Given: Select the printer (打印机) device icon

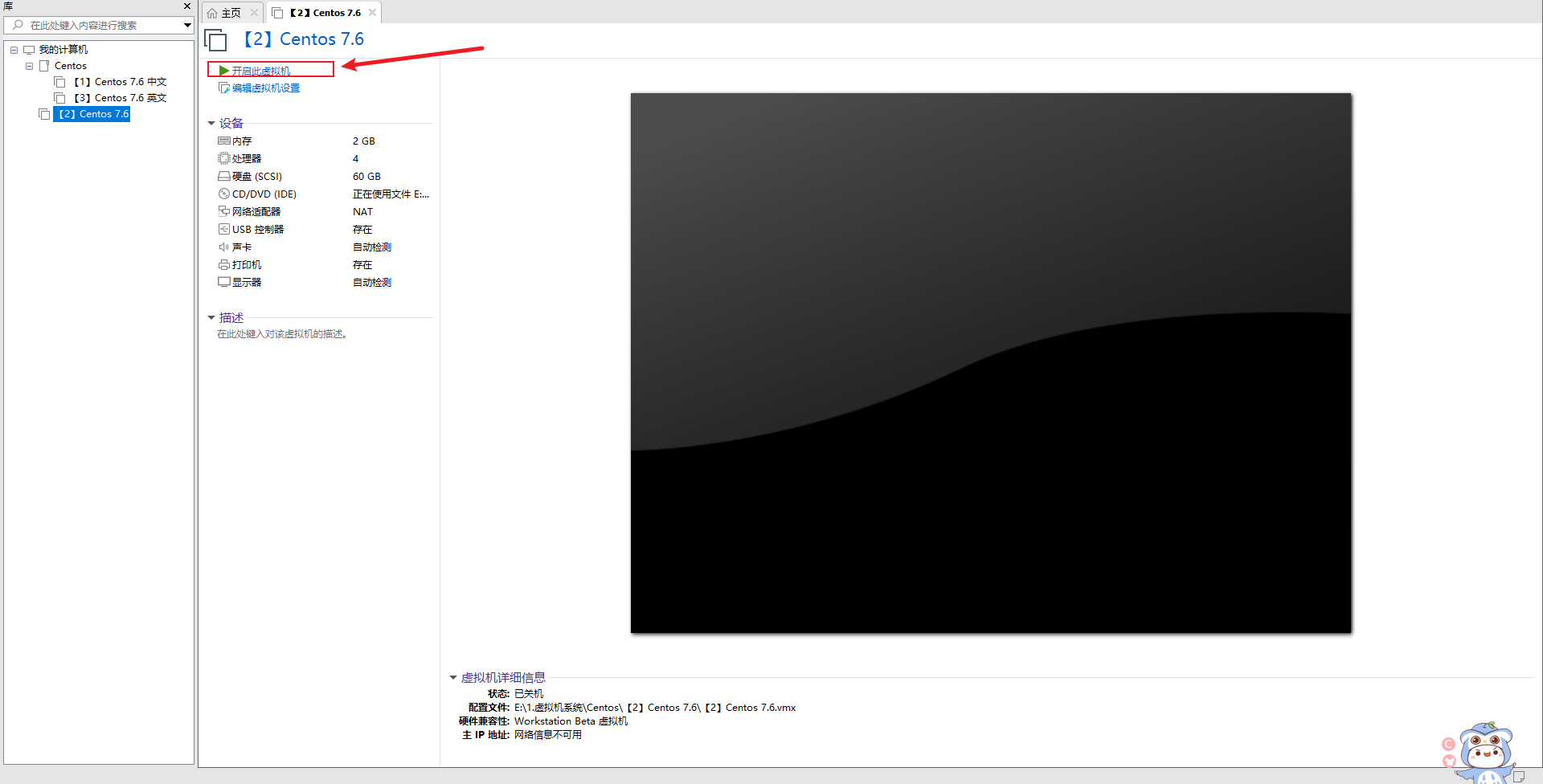Looking at the screenshot, I should 224,264.
